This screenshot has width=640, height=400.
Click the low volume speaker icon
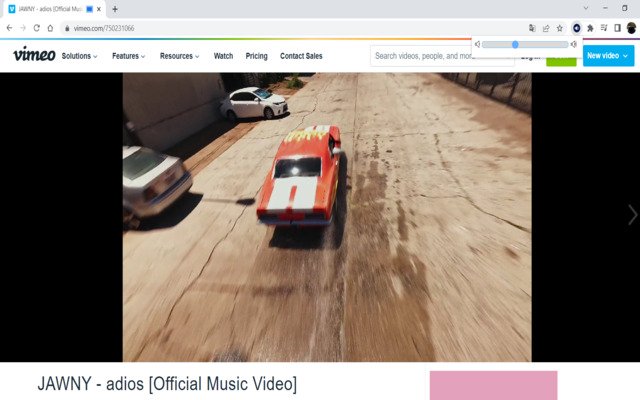[x=477, y=44]
